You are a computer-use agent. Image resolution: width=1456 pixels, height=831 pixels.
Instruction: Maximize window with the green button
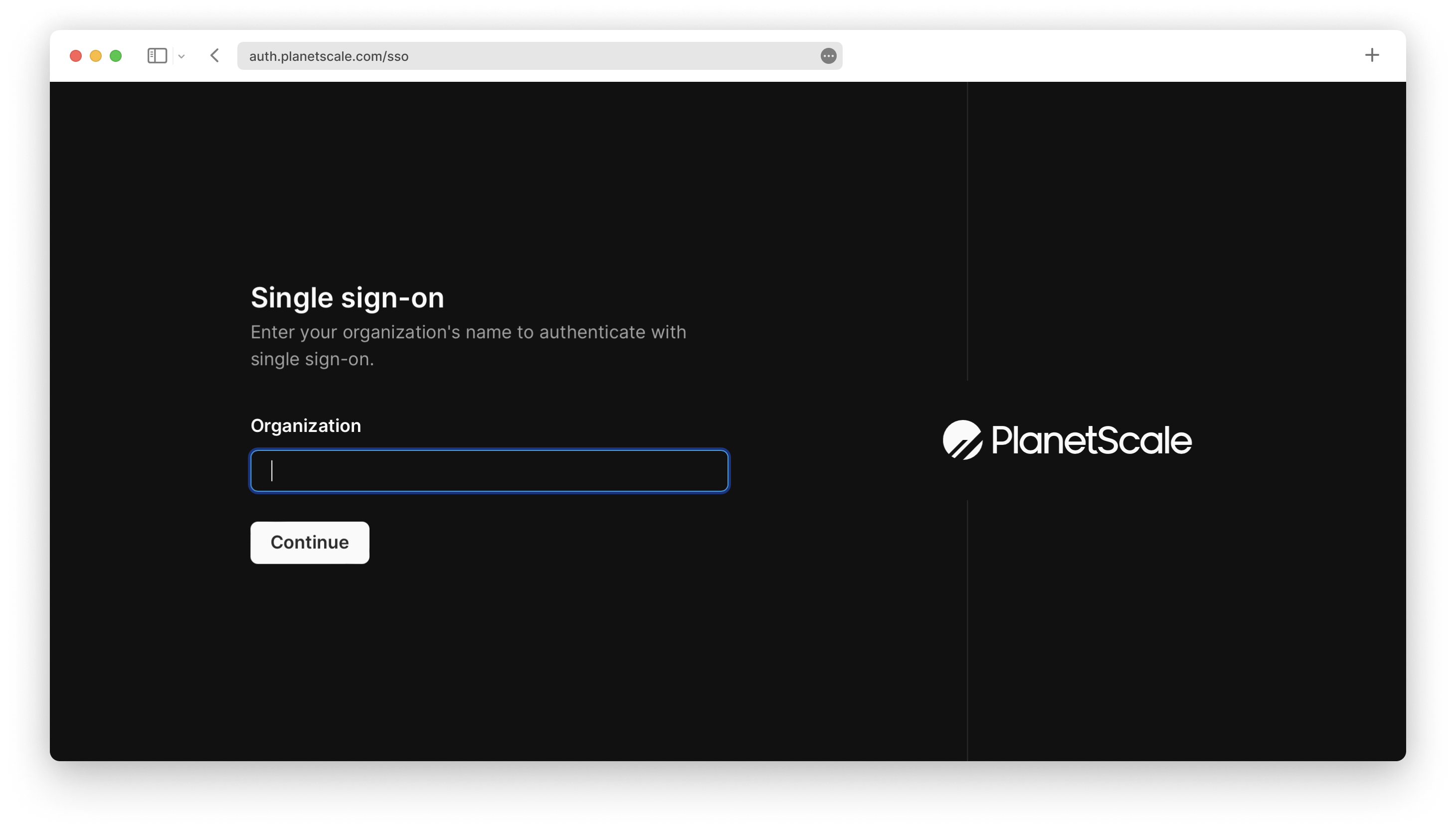(115, 56)
